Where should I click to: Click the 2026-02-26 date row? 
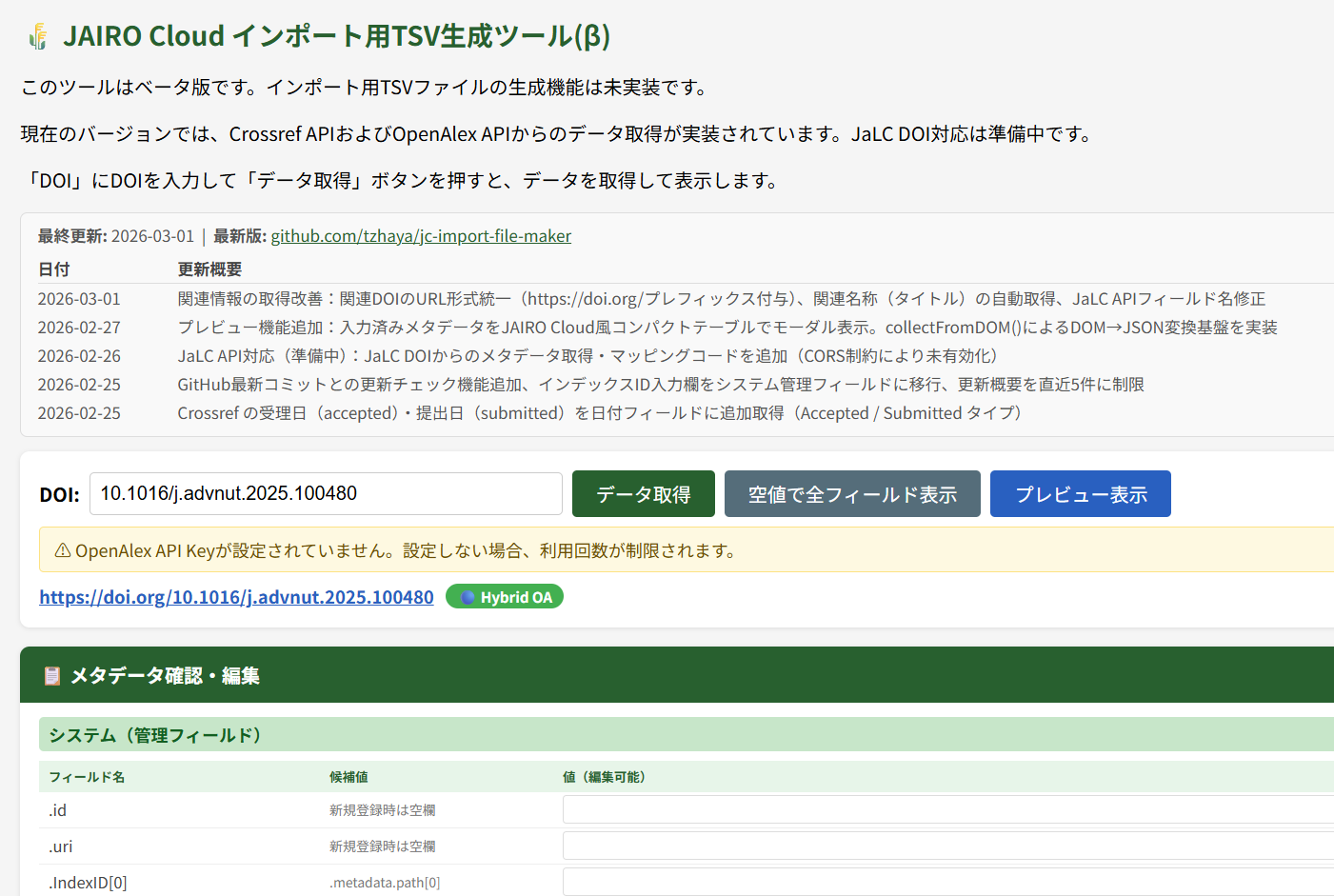(79, 356)
